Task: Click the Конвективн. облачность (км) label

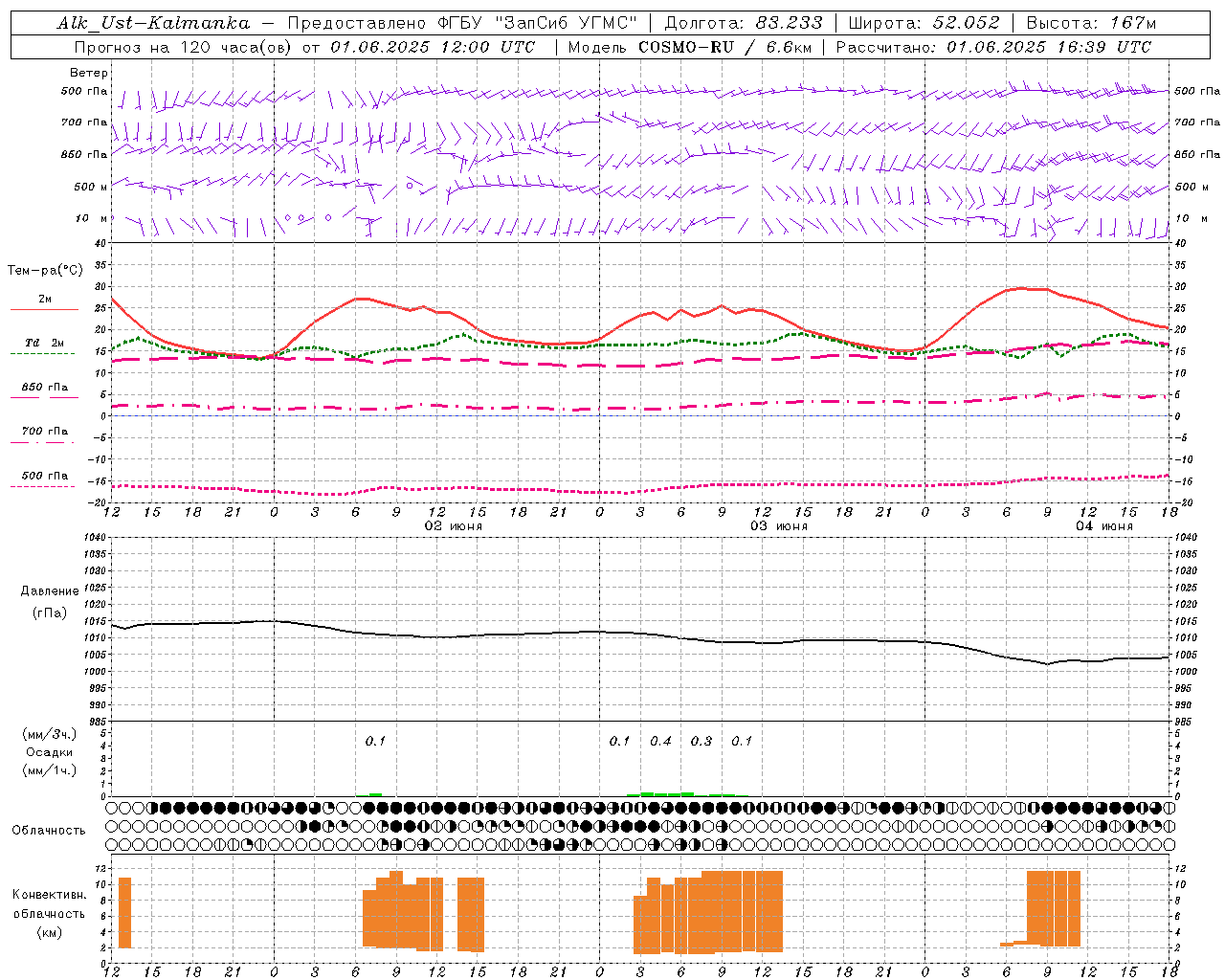Action: pyautogui.click(x=49, y=913)
